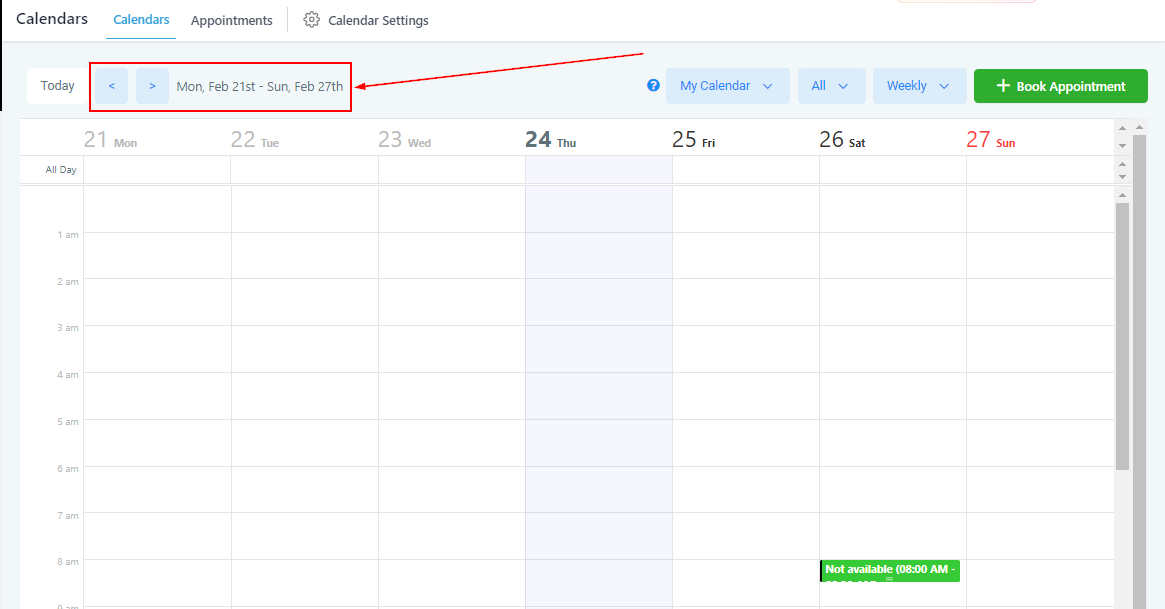Viewport: 1165px width, 609px height.
Task: Open Calendar Settings gear icon
Action: point(312,20)
